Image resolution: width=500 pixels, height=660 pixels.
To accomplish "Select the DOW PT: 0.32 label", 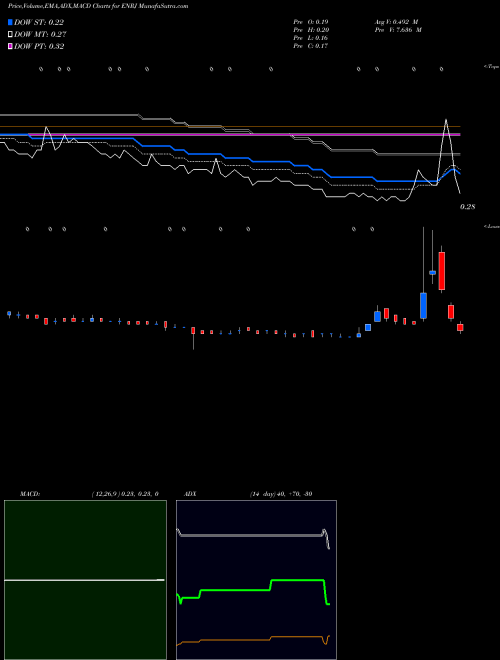I will 39,46.
